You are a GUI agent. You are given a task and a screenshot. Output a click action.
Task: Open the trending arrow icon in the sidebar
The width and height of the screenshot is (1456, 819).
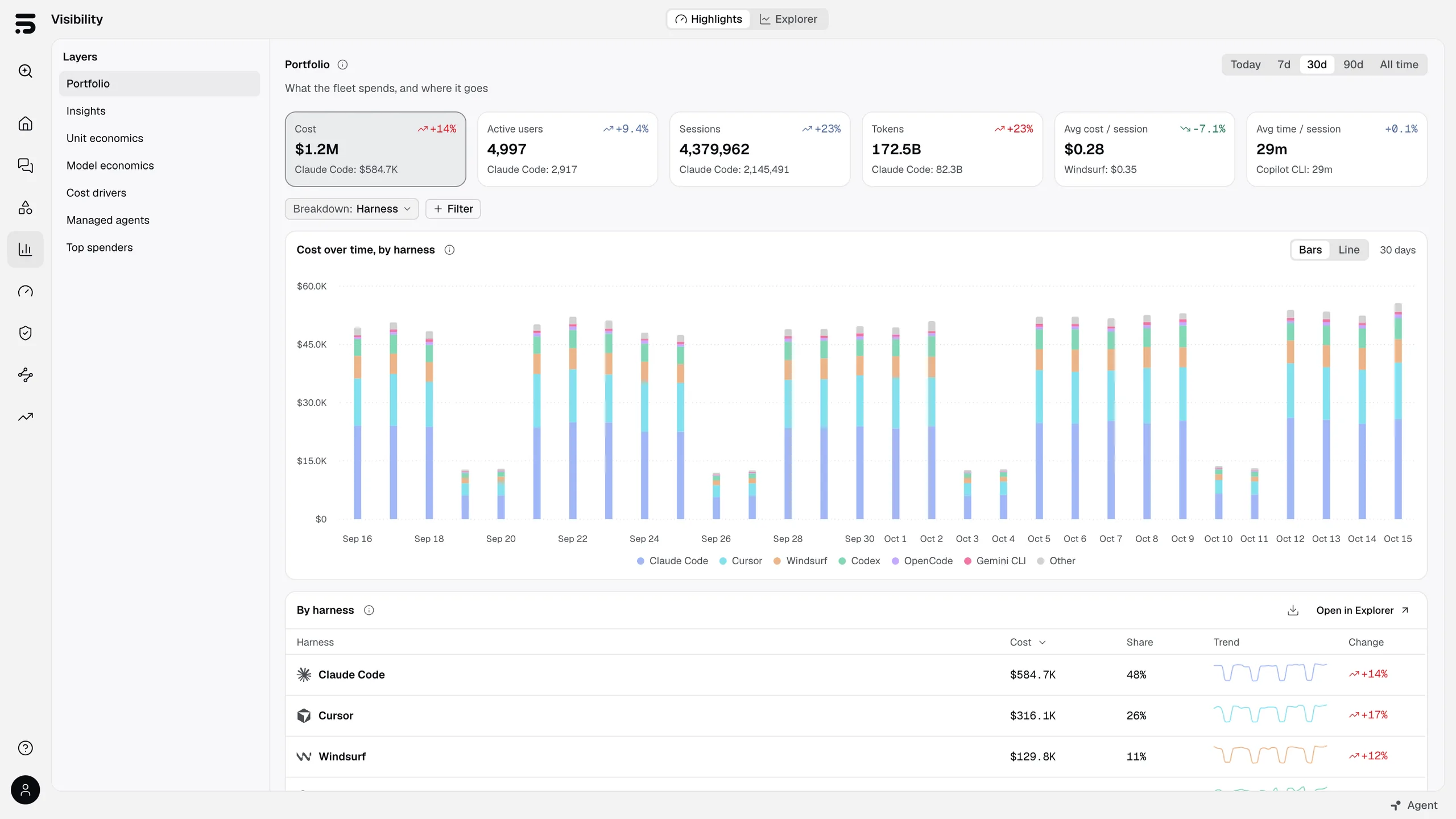pos(25,417)
